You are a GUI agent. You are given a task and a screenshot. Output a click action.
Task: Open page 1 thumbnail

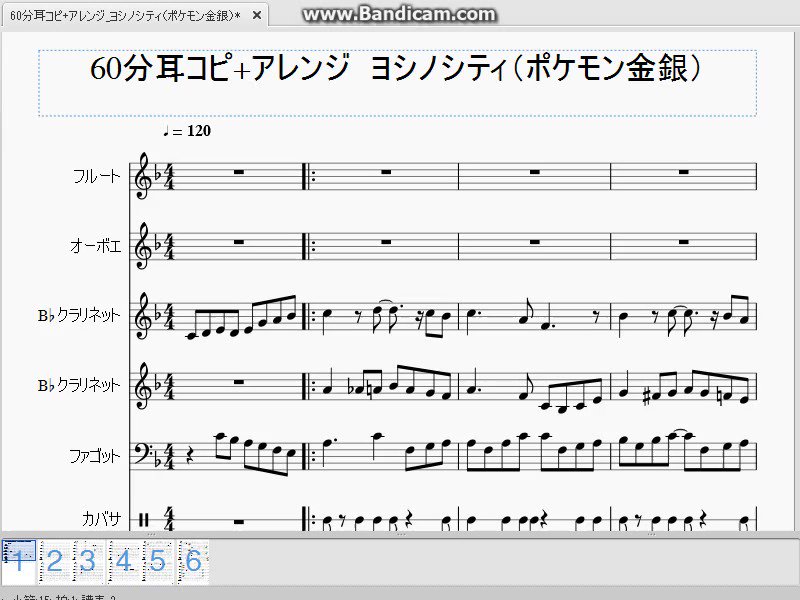click(19, 561)
